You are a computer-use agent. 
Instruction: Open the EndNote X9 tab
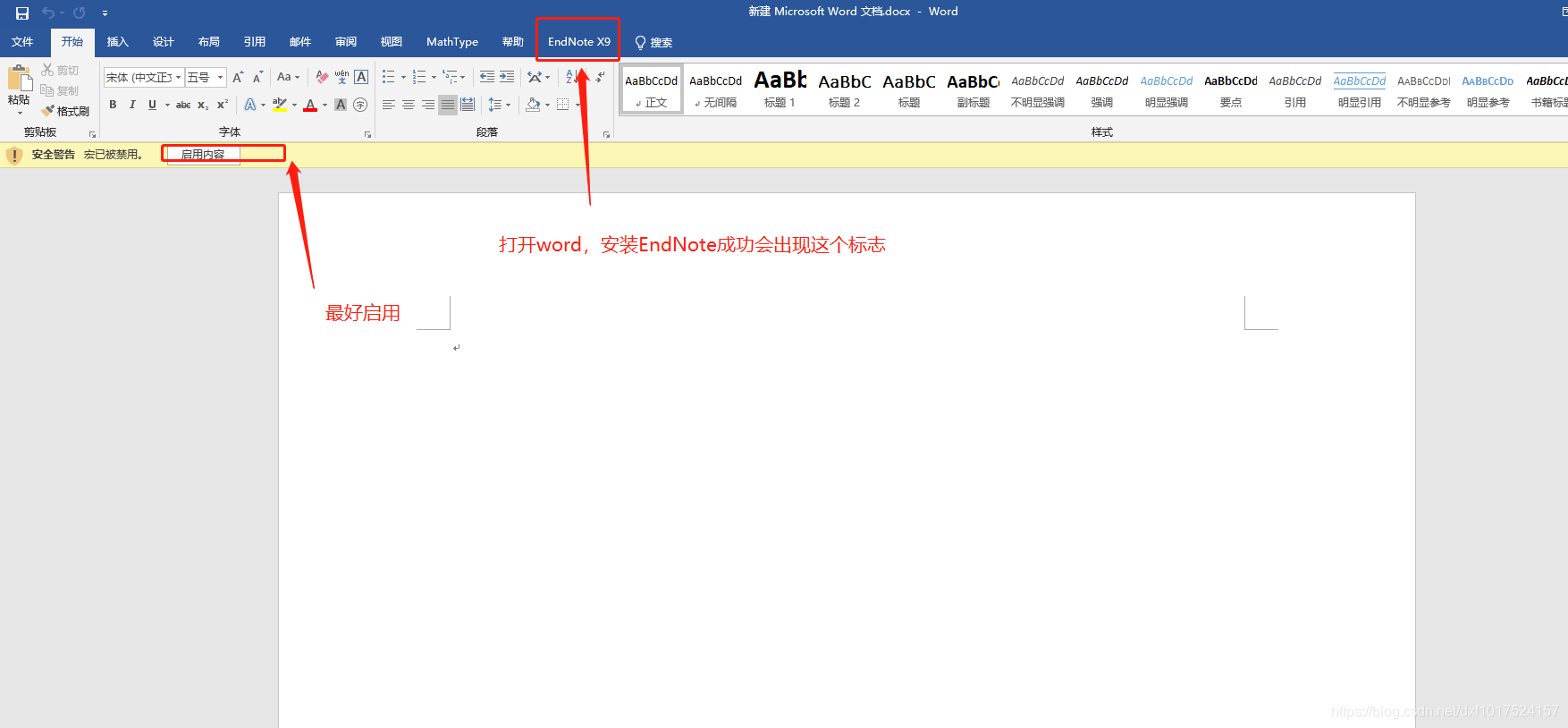pos(579,42)
